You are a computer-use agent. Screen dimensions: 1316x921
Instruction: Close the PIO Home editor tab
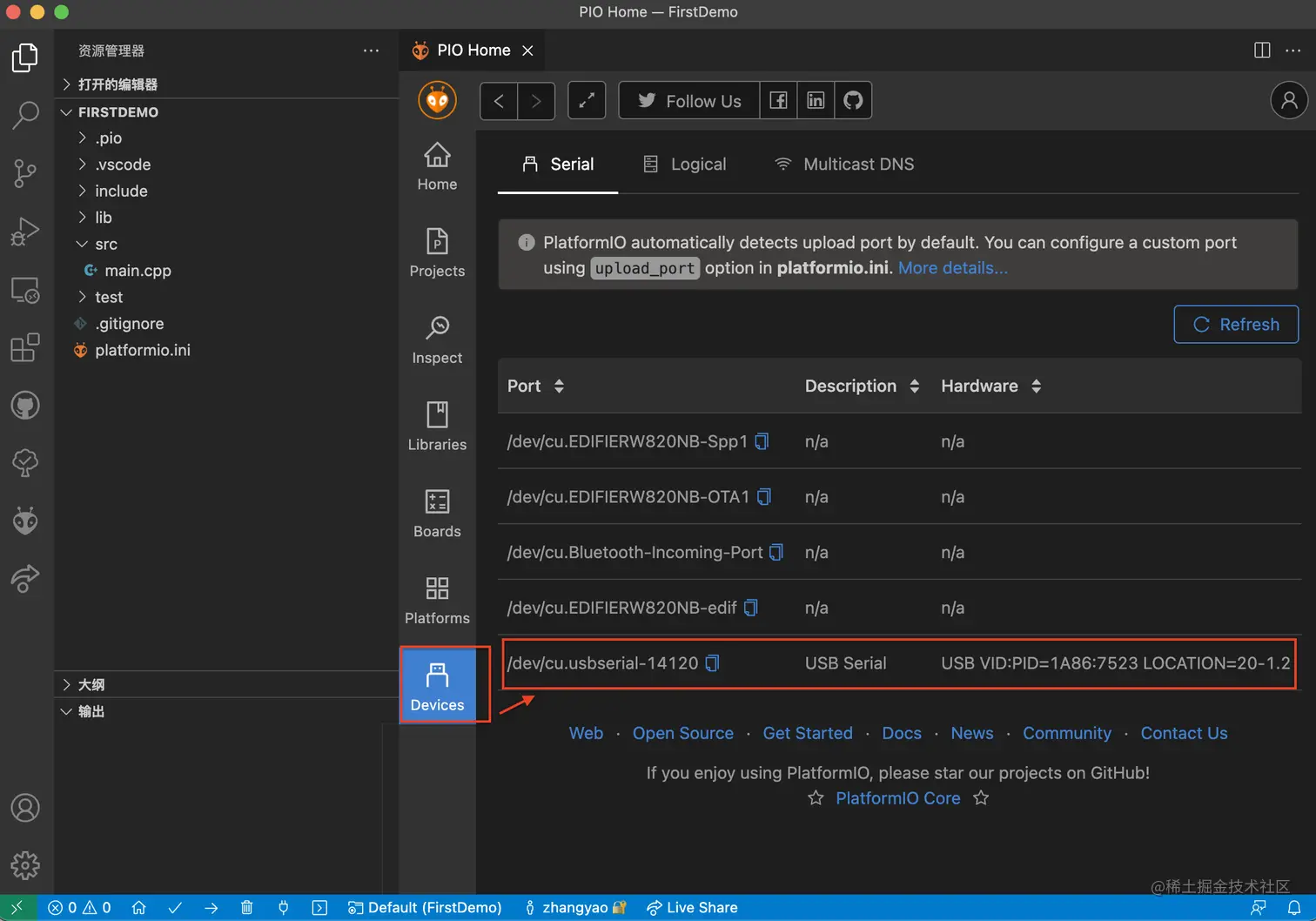[527, 50]
